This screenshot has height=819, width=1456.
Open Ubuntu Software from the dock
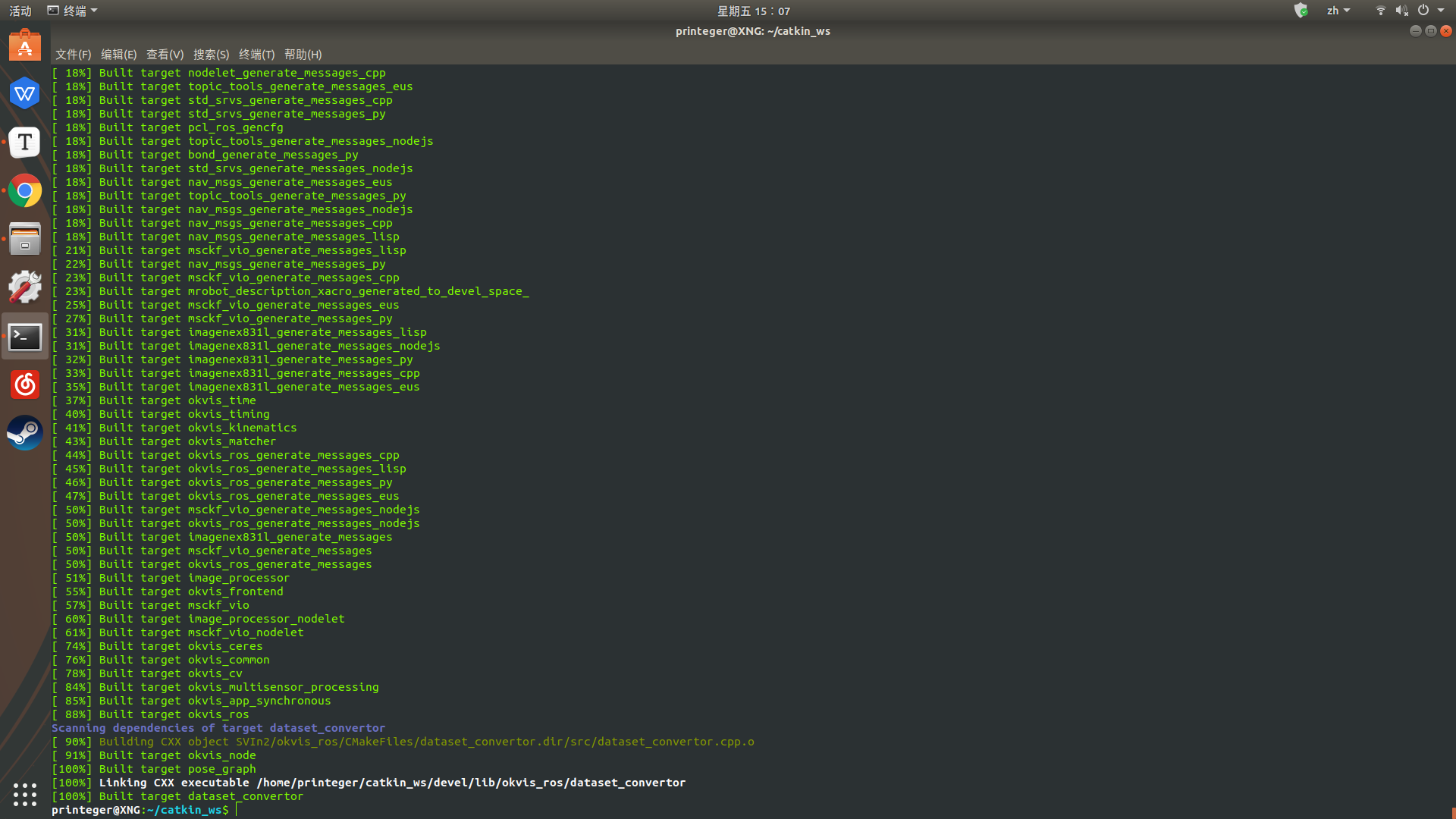[x=25, y=46]
